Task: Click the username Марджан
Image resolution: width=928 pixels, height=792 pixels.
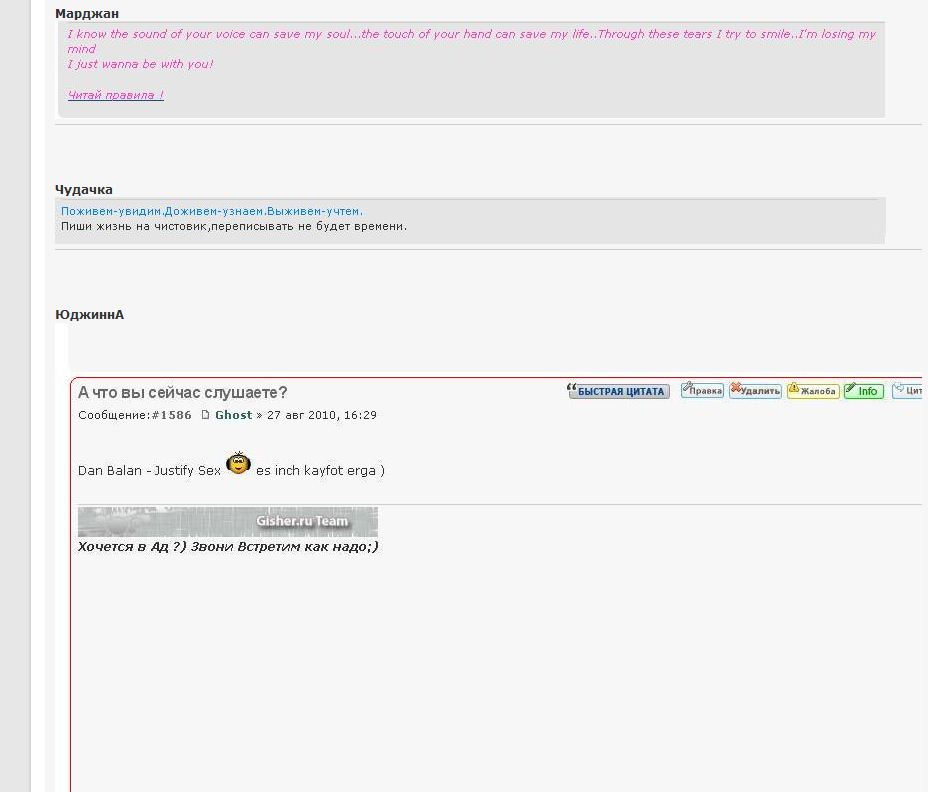Action: 87,14
